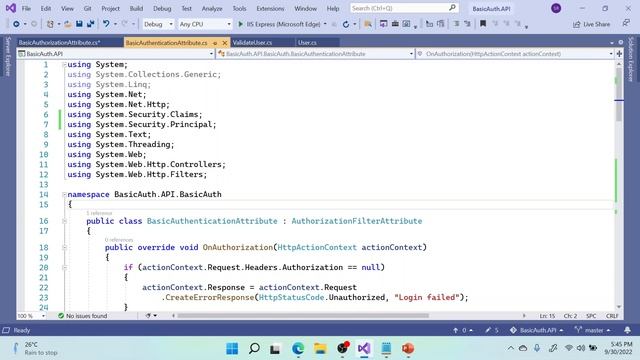Open the feedback icon beside Live Share

point(626,23)
